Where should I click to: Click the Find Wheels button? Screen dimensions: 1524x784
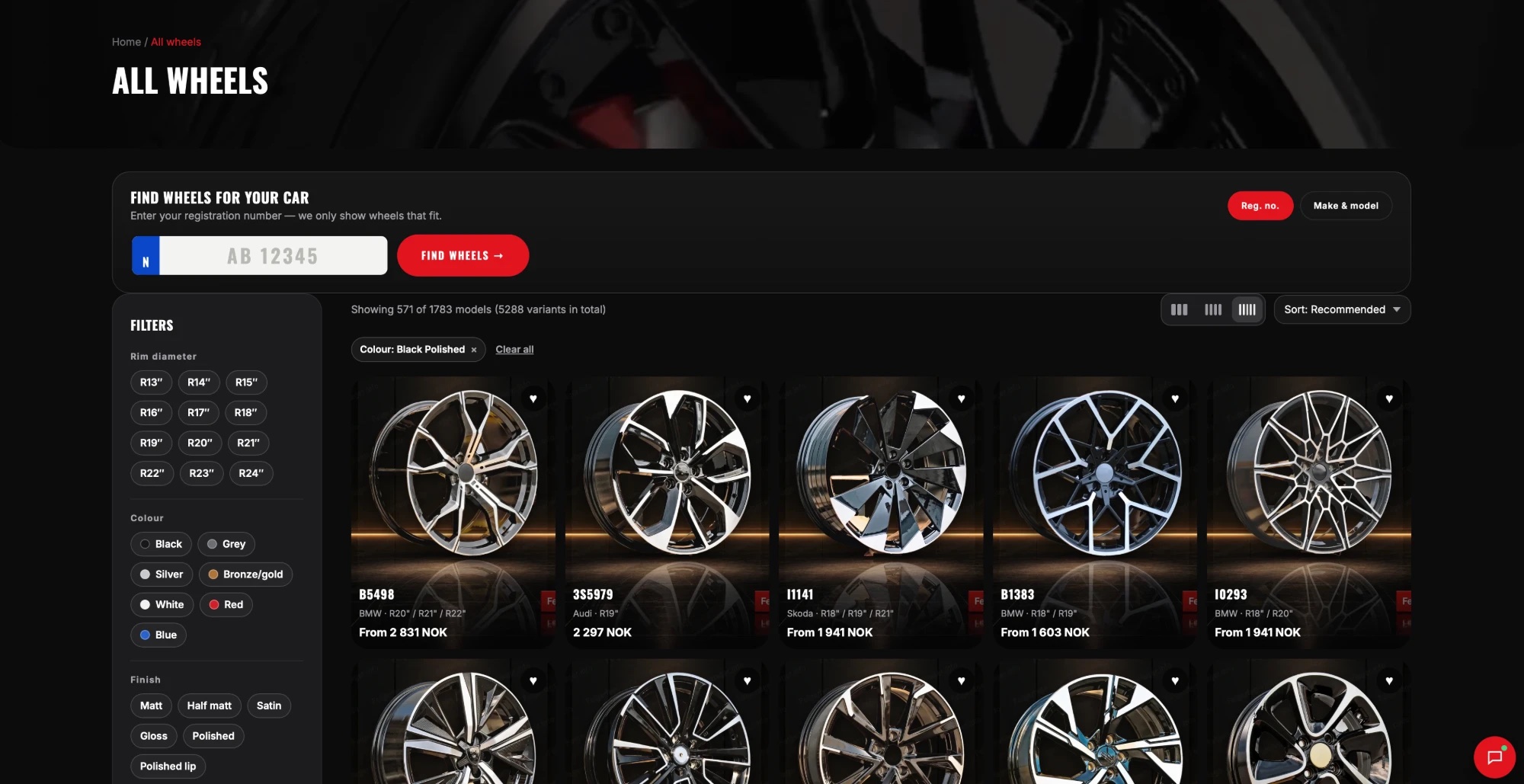coord(463,255)
